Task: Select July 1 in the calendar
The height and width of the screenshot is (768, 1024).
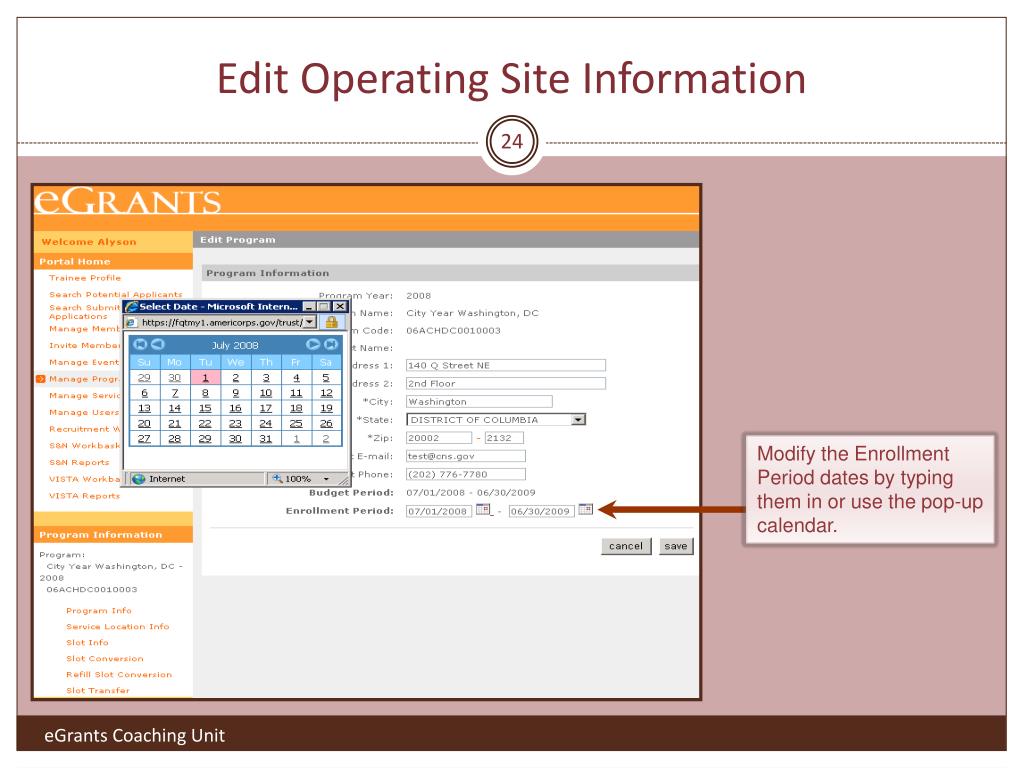Action: pos(205,377)
